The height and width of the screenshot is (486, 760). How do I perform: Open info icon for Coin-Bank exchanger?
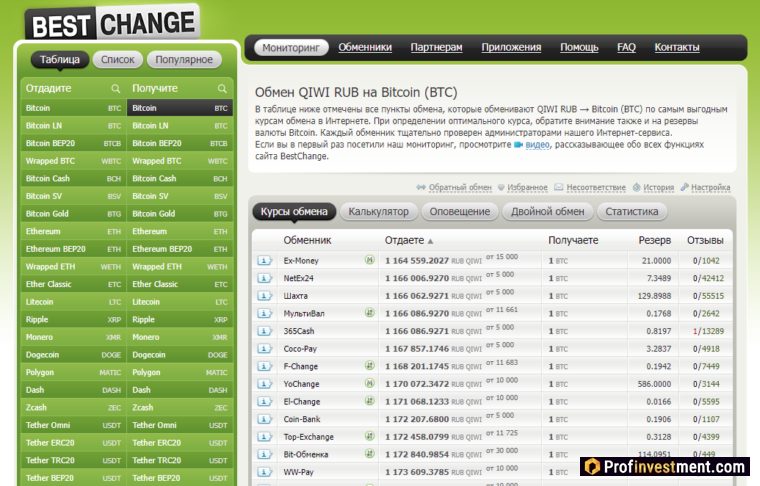click(265, 419)
